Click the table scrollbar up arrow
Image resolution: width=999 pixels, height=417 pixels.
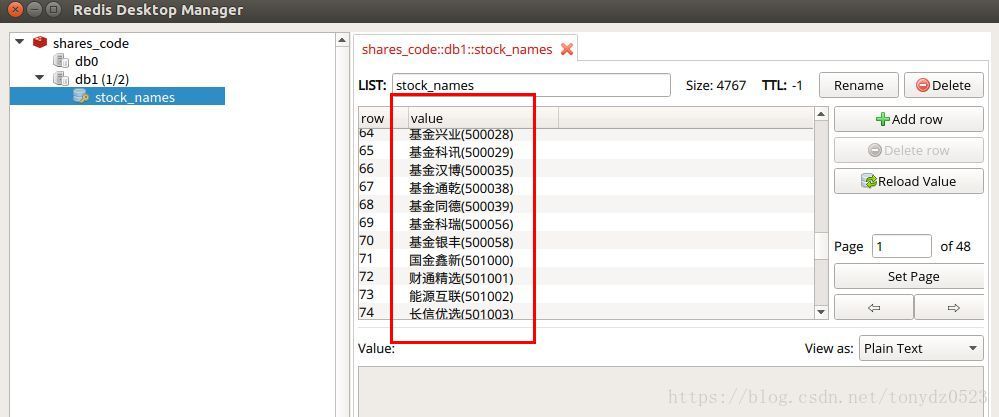[821, 115]
